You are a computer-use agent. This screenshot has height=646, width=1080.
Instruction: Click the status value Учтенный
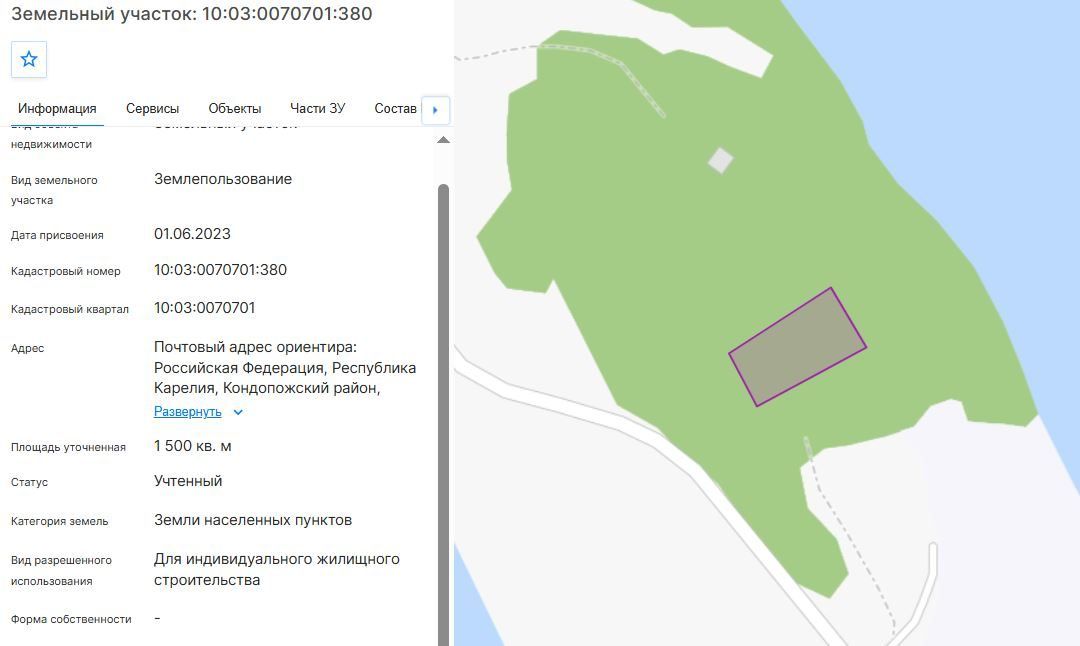(x=188, y=481)
